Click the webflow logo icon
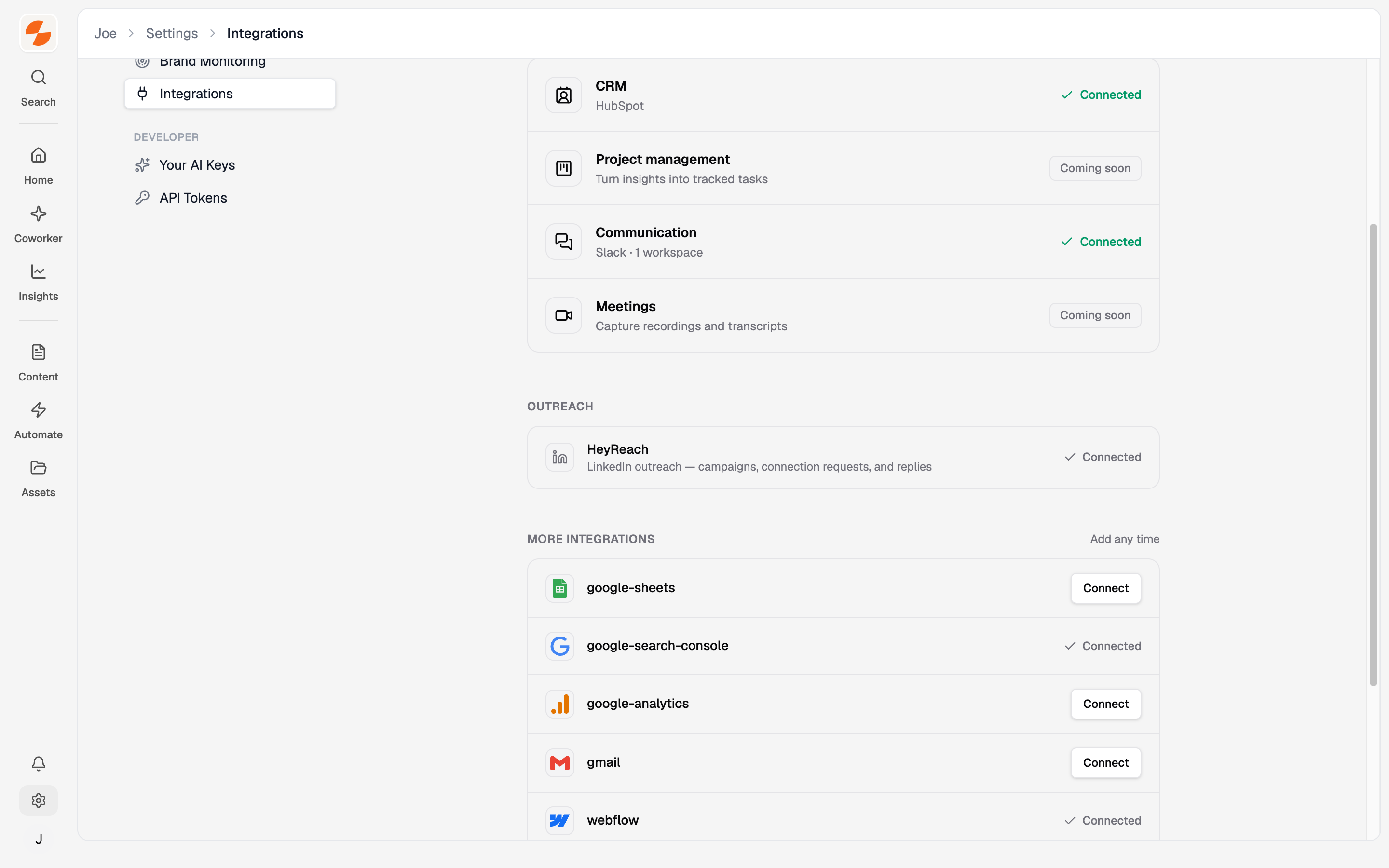1389x868 pixels. [559, 820]
